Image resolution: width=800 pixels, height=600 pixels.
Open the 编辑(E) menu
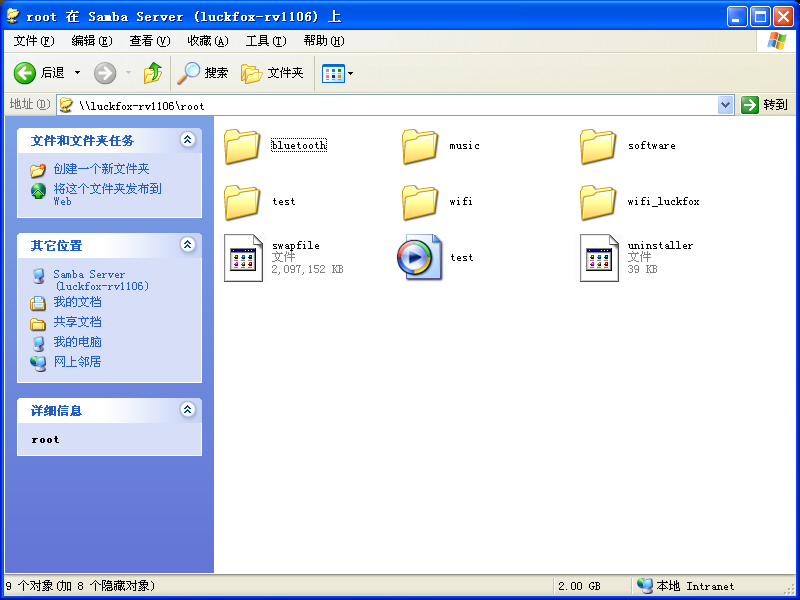[92, 41]
